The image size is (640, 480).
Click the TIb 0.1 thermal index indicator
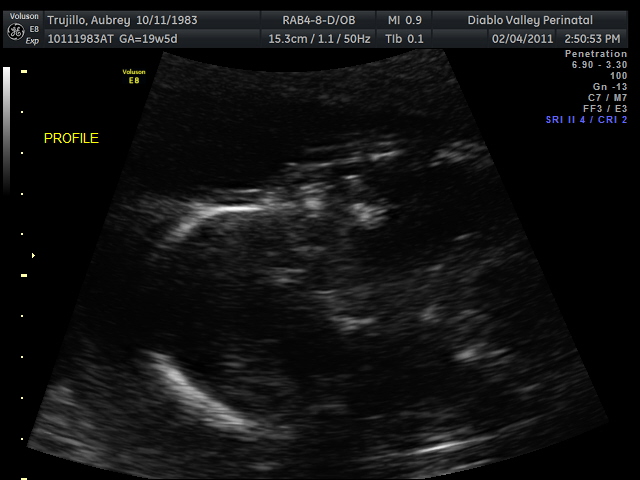coord(406,38)
